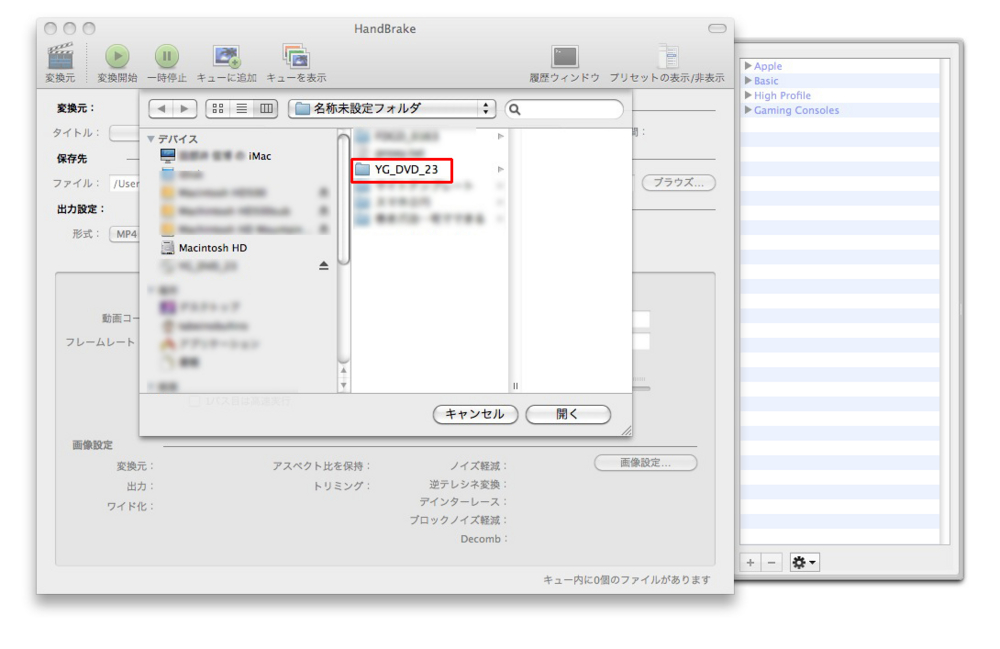Image resolution: width=1000 pixels, height=649 pixels.
Task: Click the ブラウズ... browse button
Action: (x=679, y=182)
